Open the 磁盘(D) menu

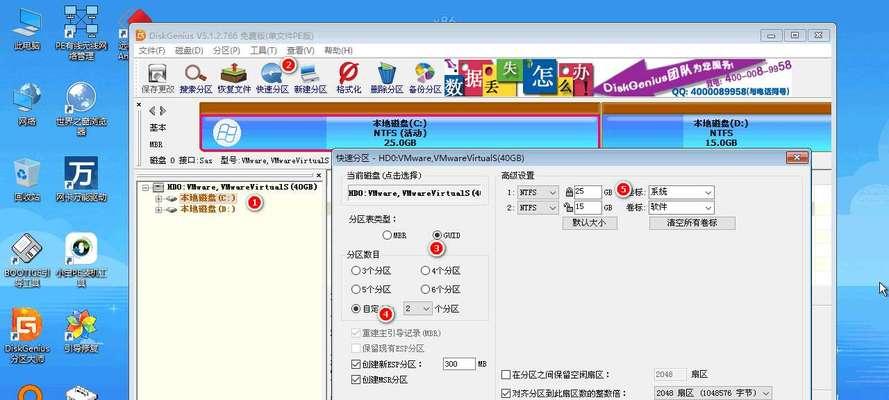[189, 50]
